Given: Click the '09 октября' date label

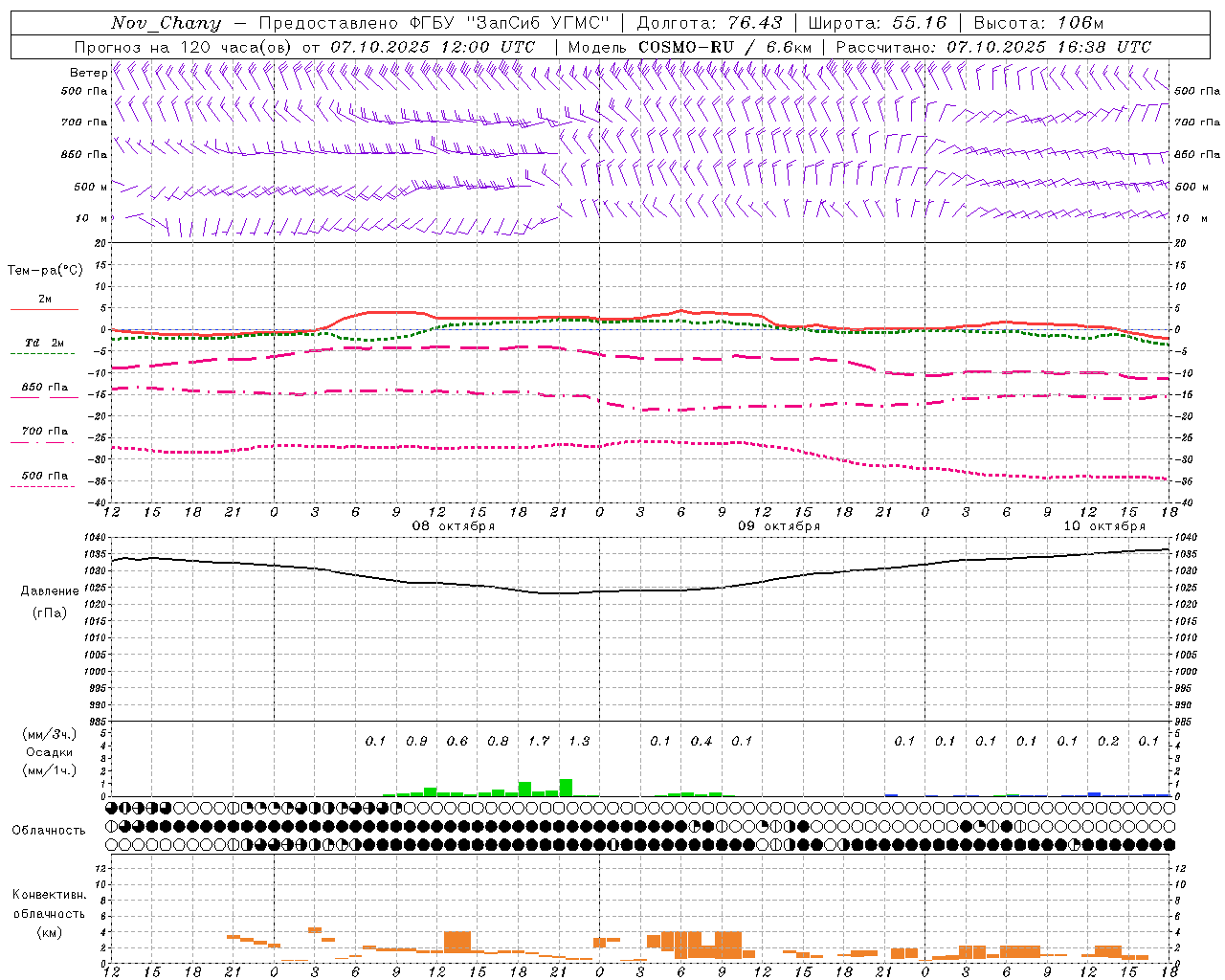Looking at the screenshot, I should click(778, 526).
